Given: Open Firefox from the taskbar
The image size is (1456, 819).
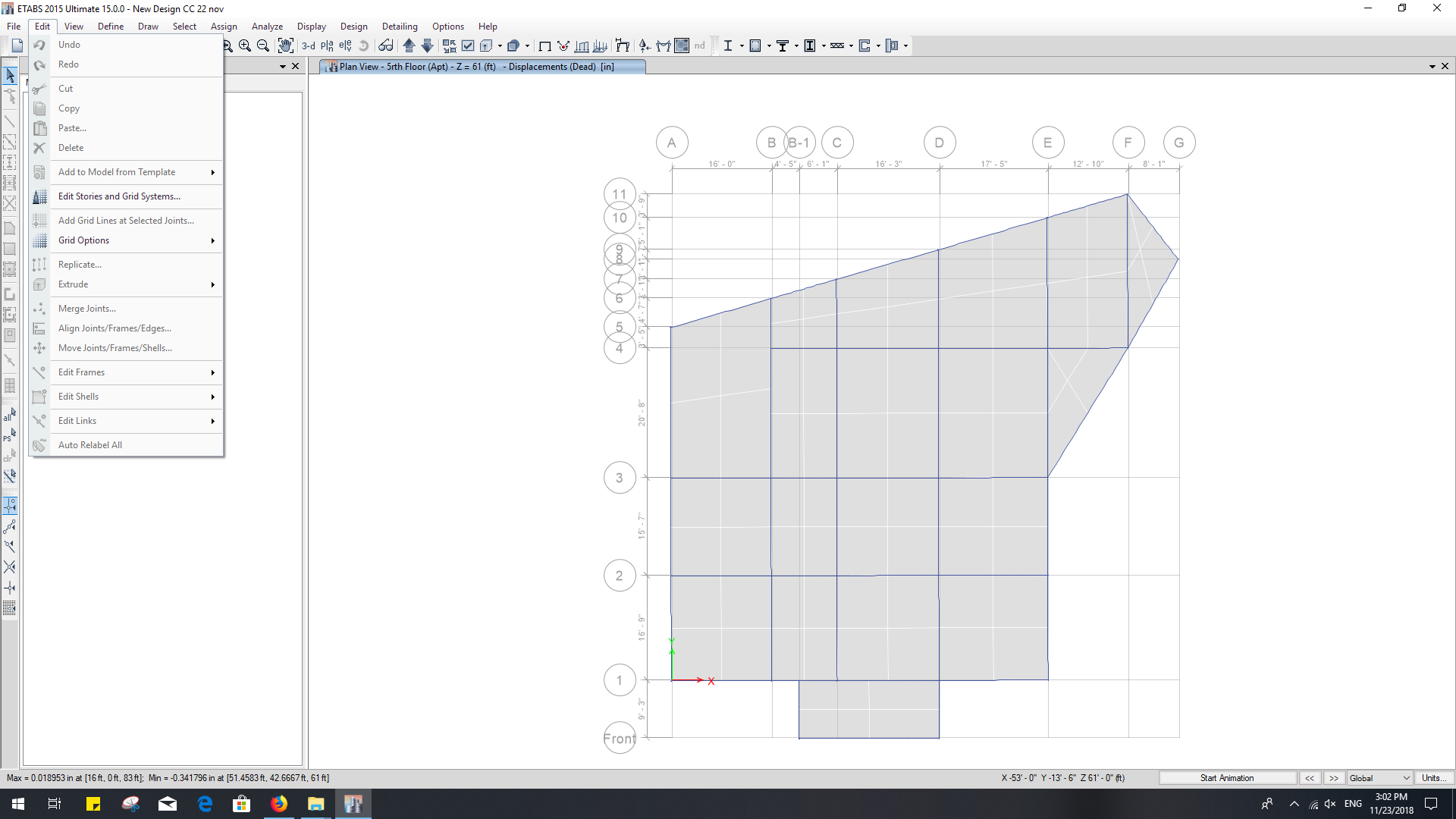Looking at the screenshot, I should coord(279,804).
